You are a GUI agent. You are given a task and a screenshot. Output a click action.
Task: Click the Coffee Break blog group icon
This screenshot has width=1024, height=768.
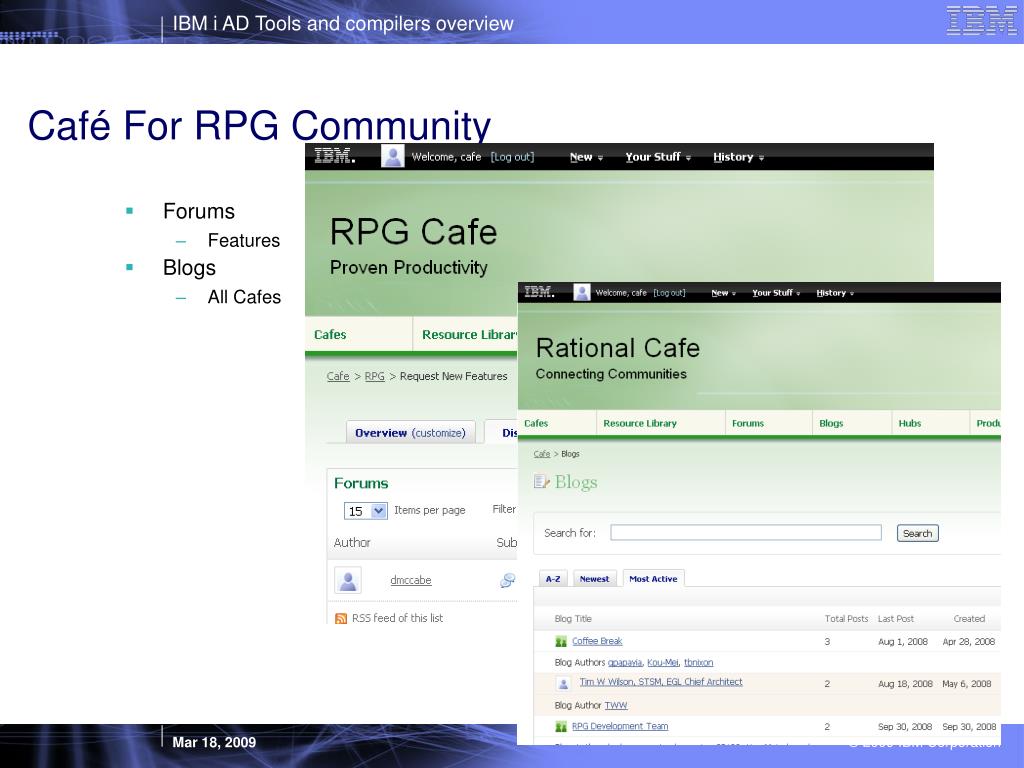point(561,641)
